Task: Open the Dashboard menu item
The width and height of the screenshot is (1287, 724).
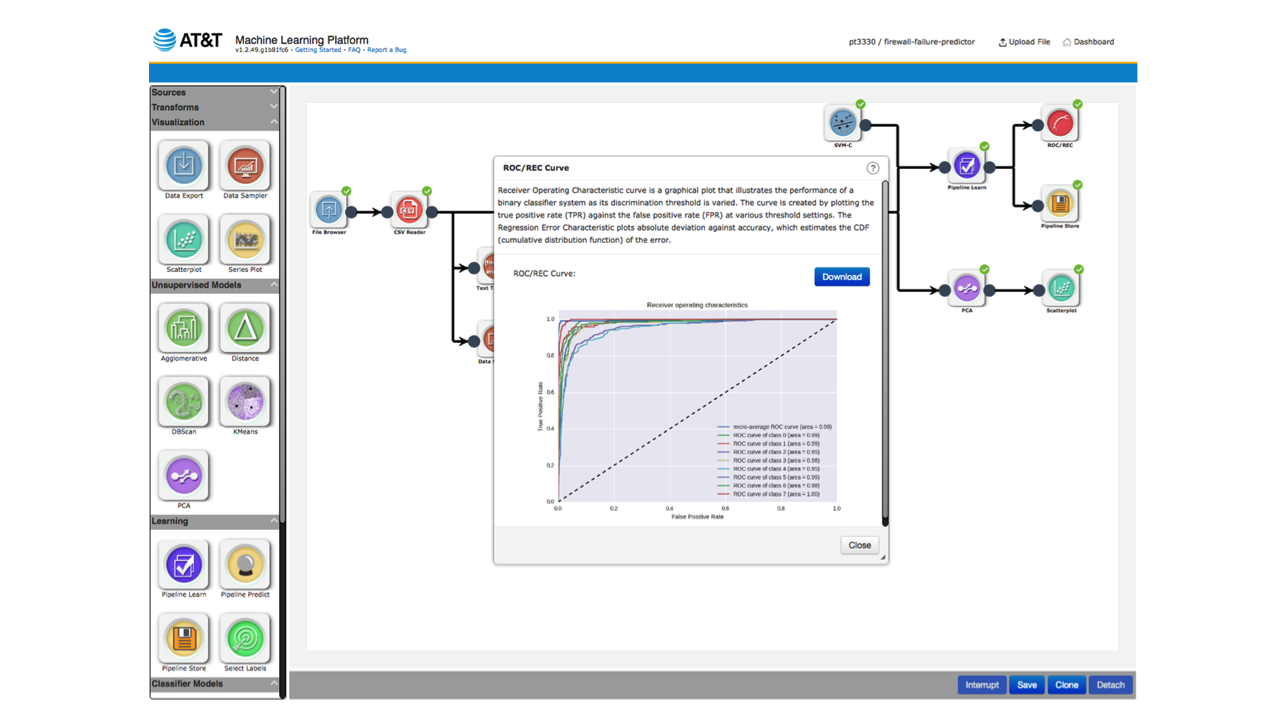Action: [x=1088, y=42]
